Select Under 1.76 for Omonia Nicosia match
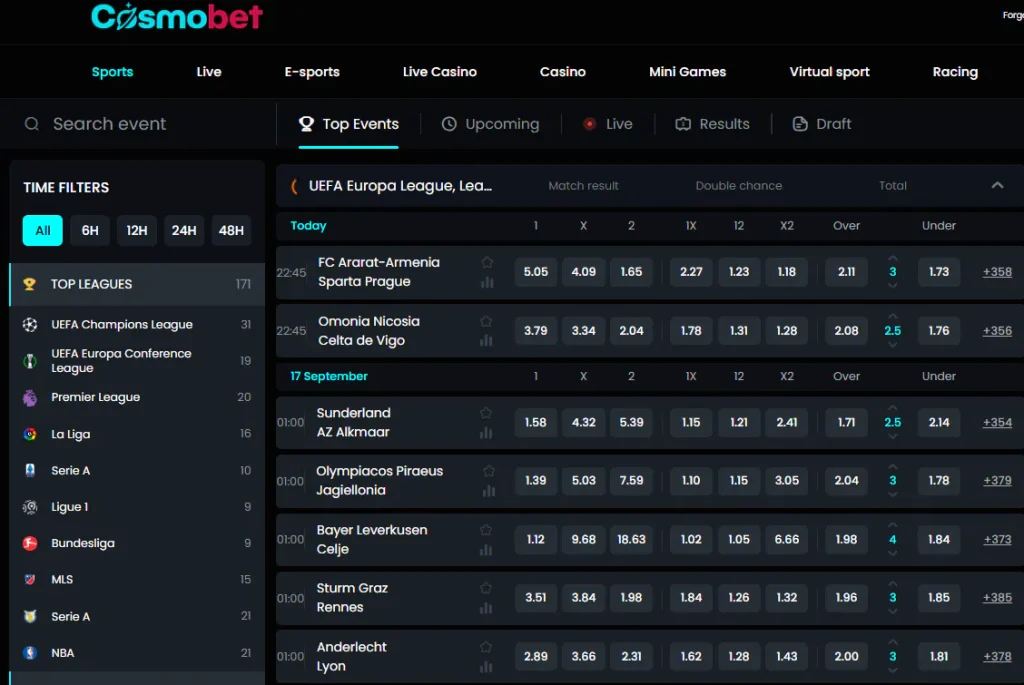This screenshot has height=685, width=1024. pyautogui.click(x=939, y=330)
